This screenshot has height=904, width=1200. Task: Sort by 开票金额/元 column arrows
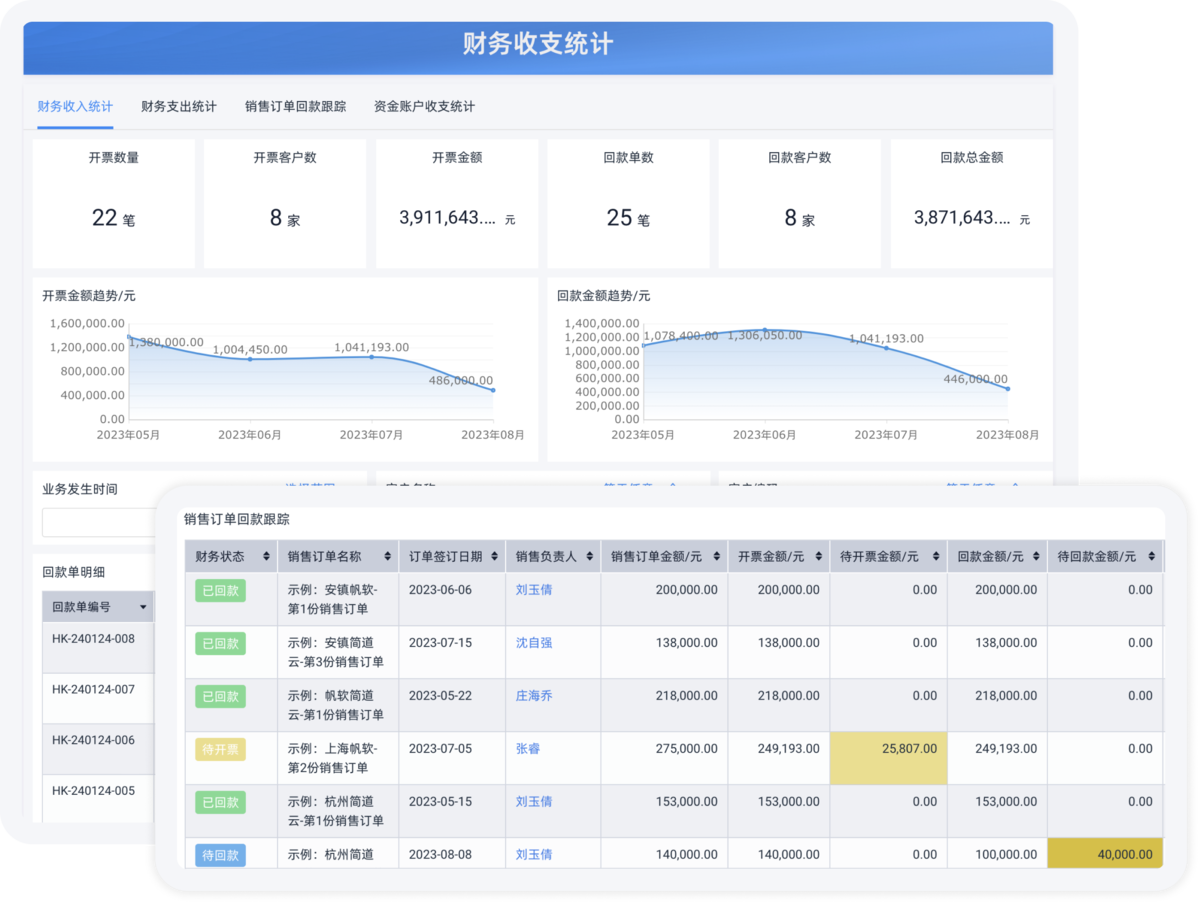pos(818,557)
